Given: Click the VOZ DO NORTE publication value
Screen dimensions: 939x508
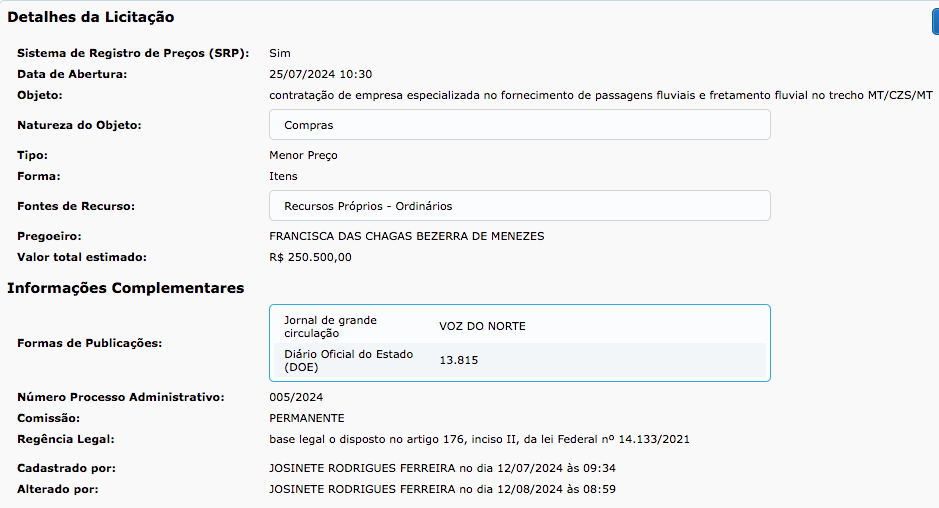Looking at the screenshot, I should click(482, 327).
